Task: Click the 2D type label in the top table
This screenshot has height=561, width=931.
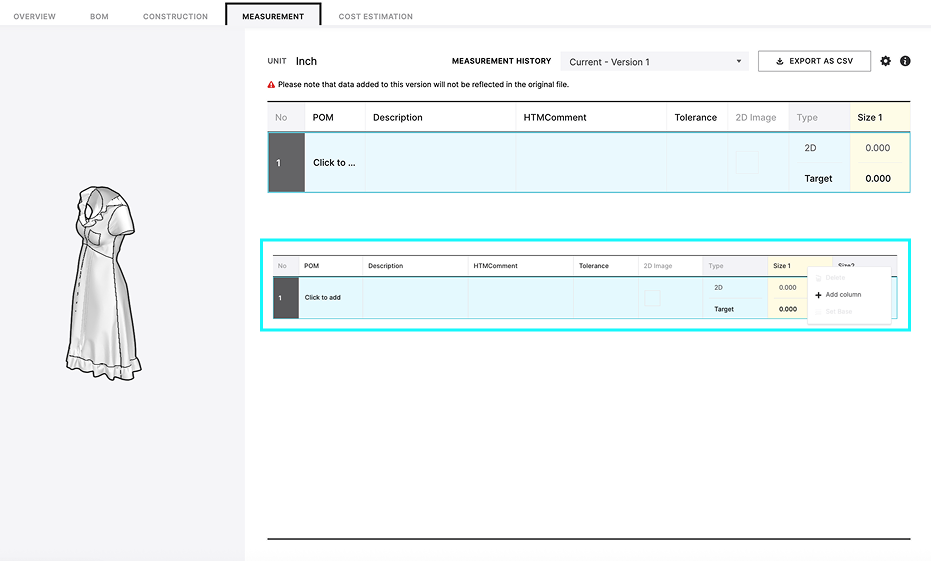Action: (x=810, y=148)
